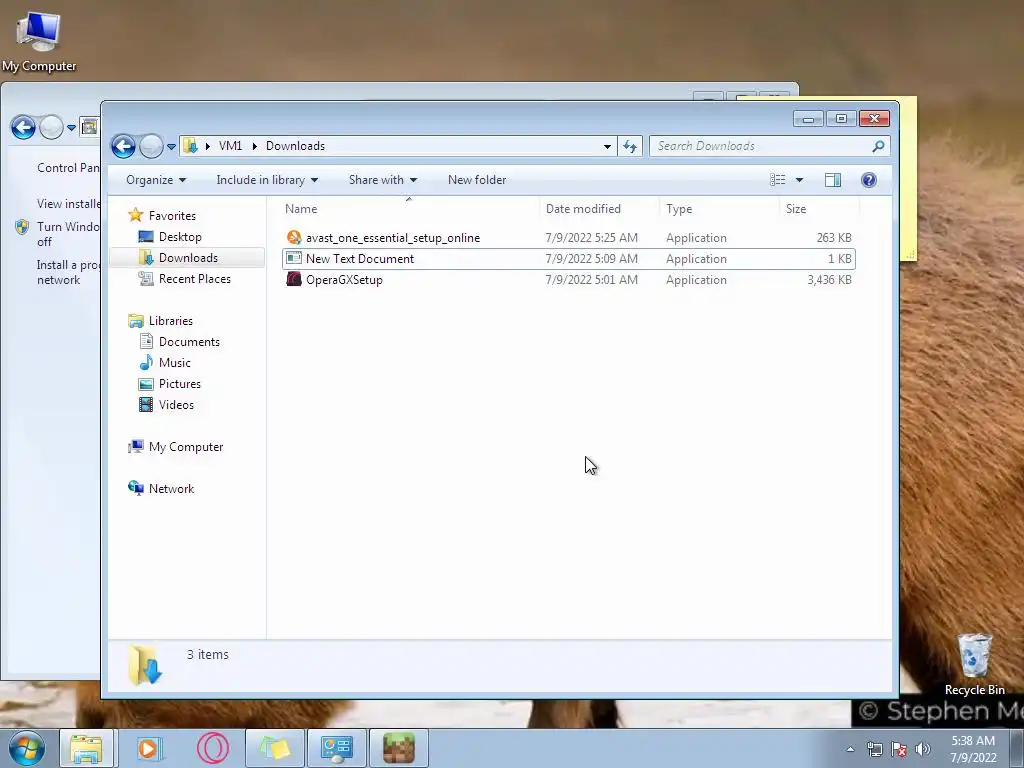Click the 7/9/2022 5:25 AM date cell
Screen dimensions: 1024x768
click(x=592, y=238)
